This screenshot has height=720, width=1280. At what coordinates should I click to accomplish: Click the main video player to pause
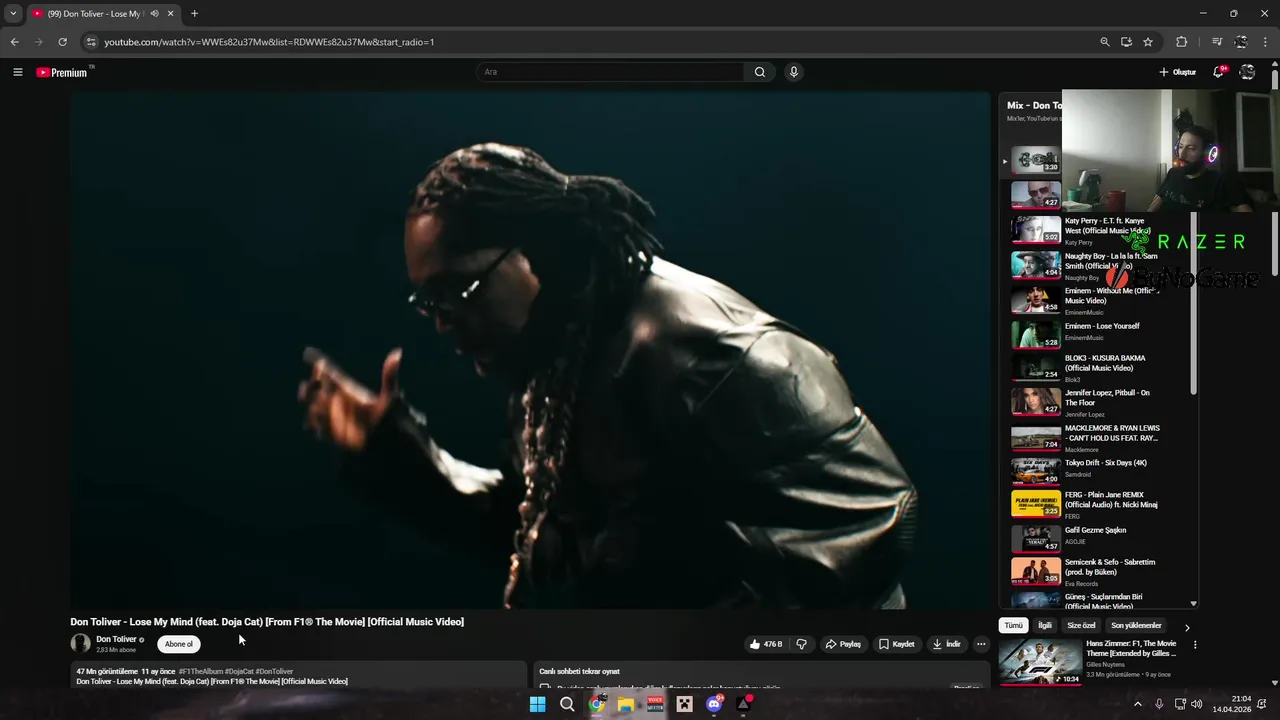(x=530, y=350)
